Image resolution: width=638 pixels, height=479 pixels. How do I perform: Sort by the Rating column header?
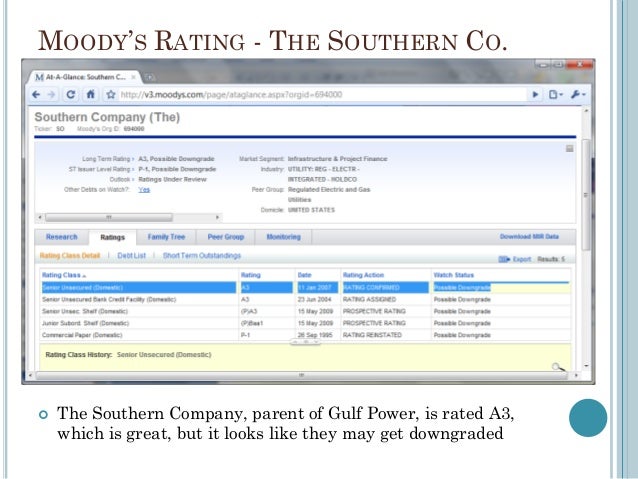pos(251,275)
